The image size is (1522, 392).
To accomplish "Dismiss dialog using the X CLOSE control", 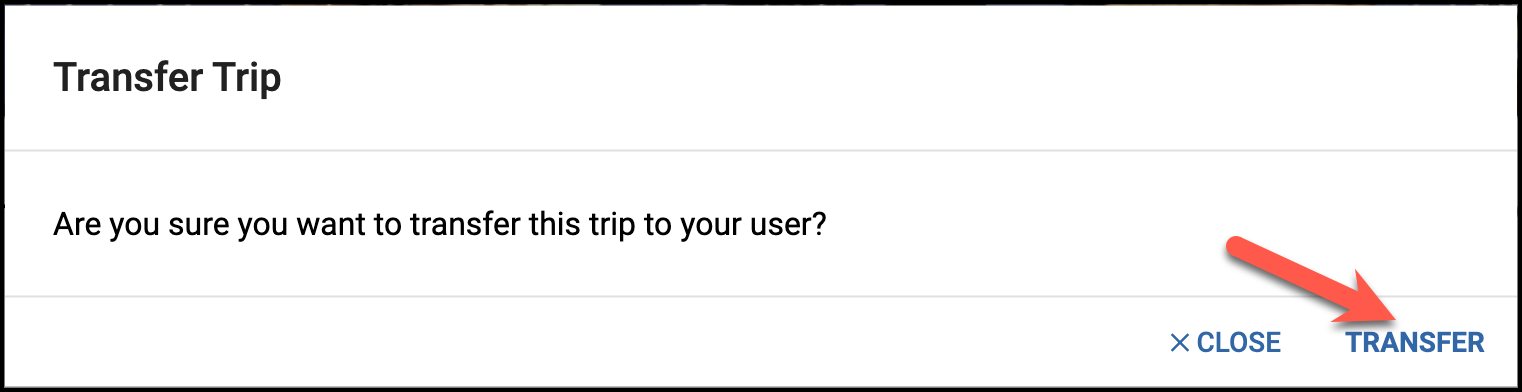I will 1225,343.
